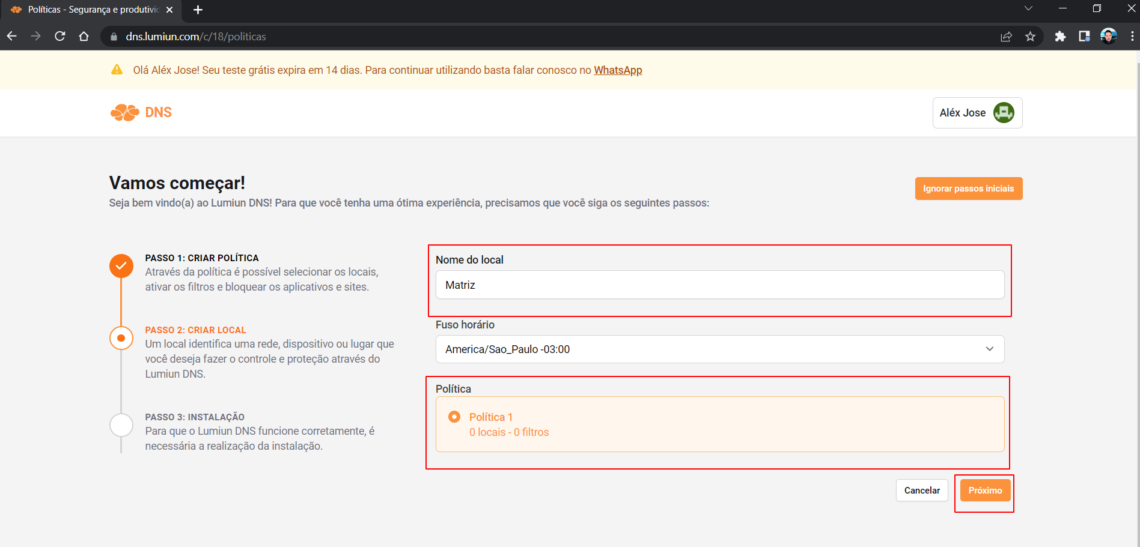Open a new browser tab
The image size is (1140, 547).
(x=198, y=9)
